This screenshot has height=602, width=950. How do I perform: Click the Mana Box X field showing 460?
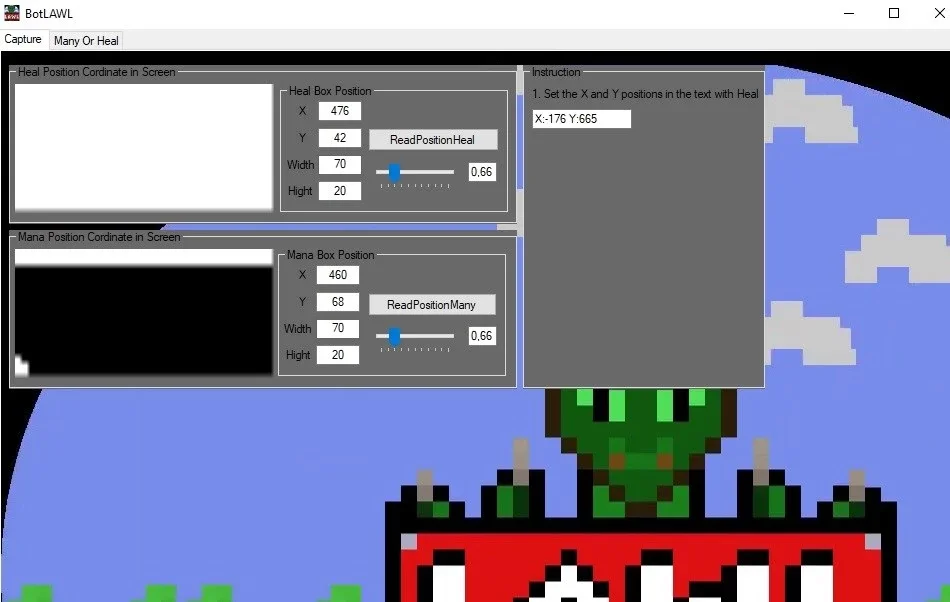click(337, 275)
